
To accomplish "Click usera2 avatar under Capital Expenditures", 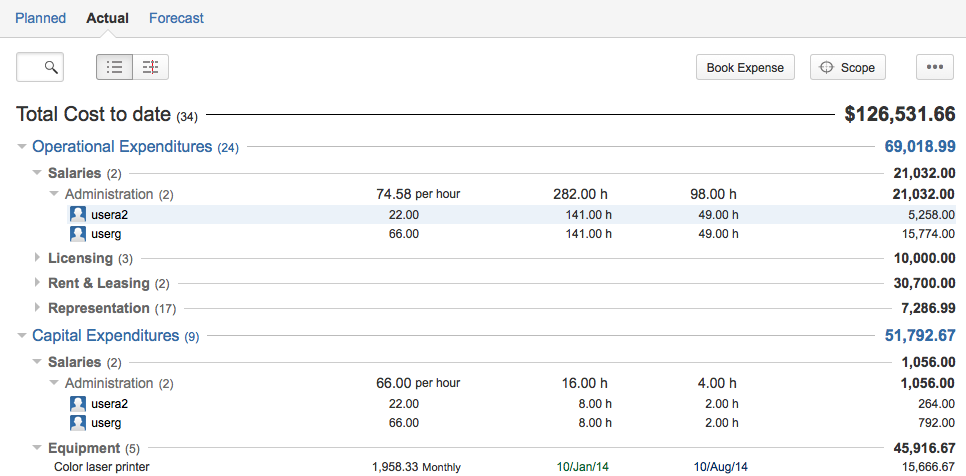I will click(77, 404).
